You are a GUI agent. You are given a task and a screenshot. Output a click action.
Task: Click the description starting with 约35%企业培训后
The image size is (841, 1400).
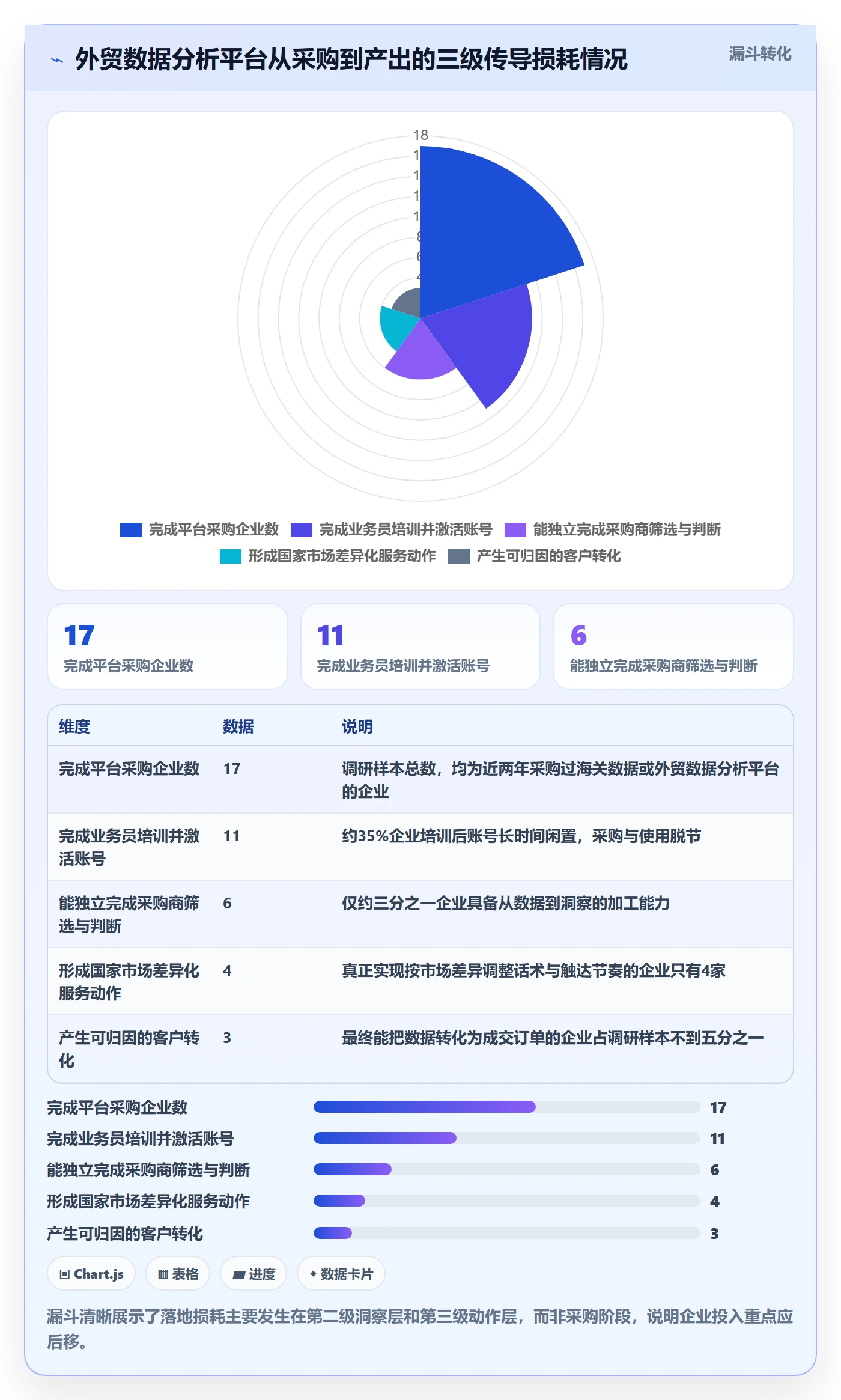tap(521, 836)
